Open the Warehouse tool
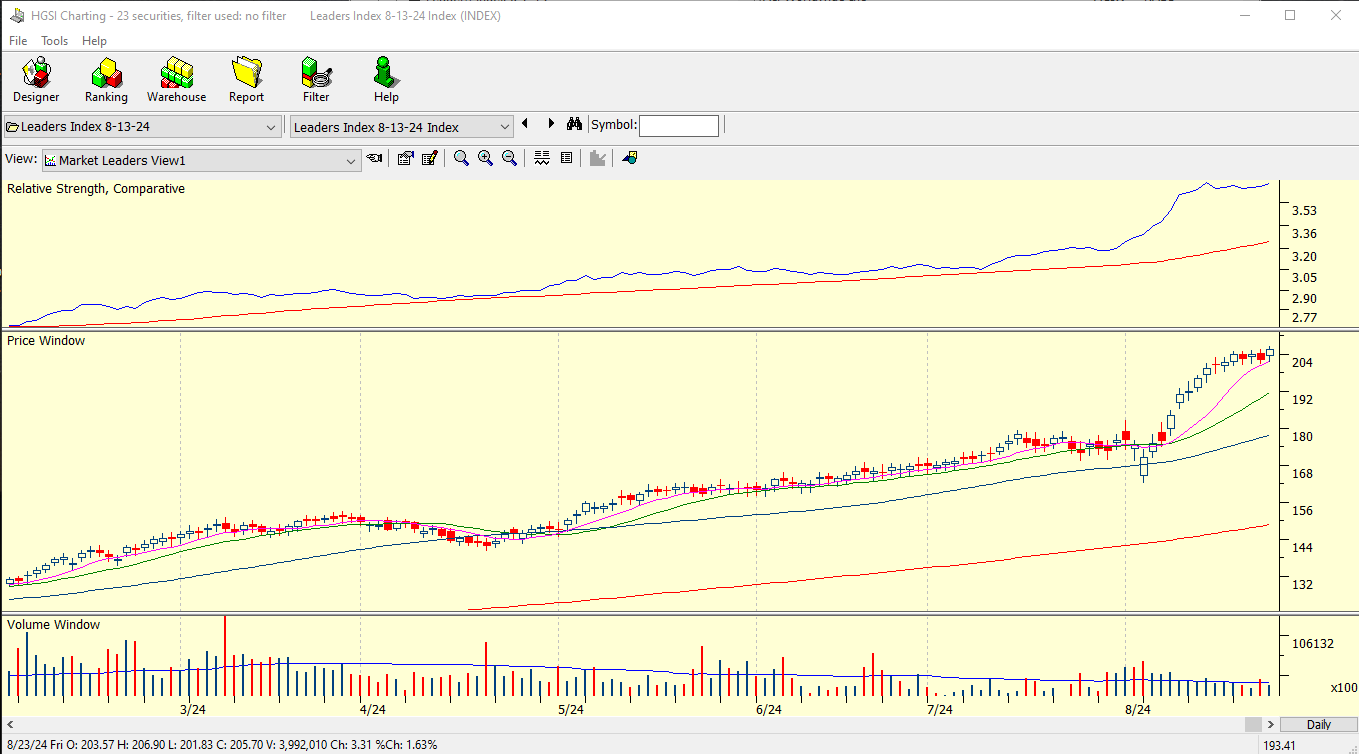This screenshot has height=754, width=1359. tap(176, 80)
